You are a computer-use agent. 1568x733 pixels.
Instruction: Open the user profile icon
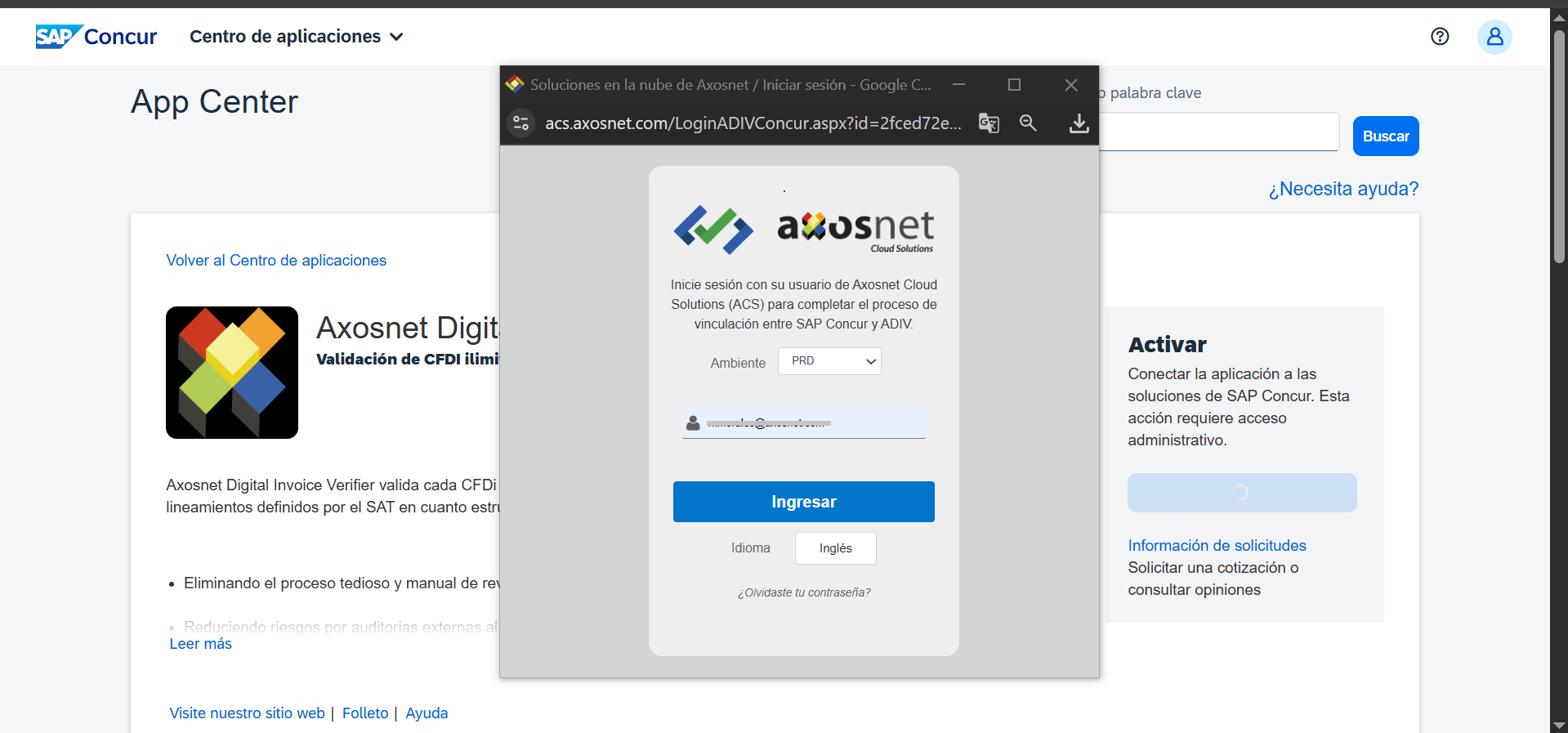pyautogui.click(x=1494, y=37)
